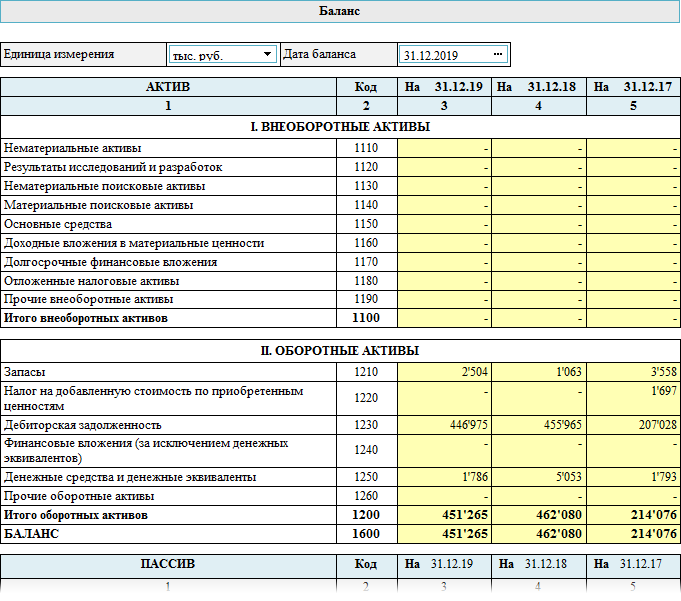Click the balance date field 31.12.2019

pyautogui.click(x=453, y=55)
